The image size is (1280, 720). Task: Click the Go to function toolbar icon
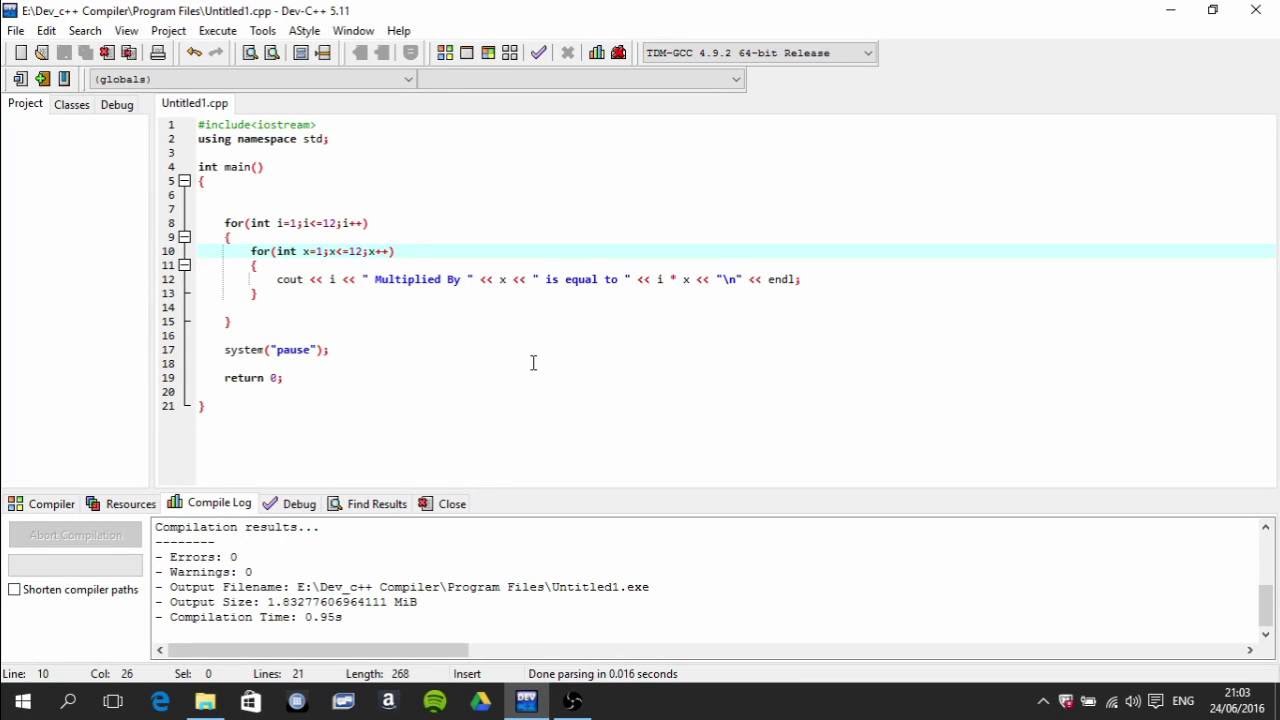tap(301, 53)
